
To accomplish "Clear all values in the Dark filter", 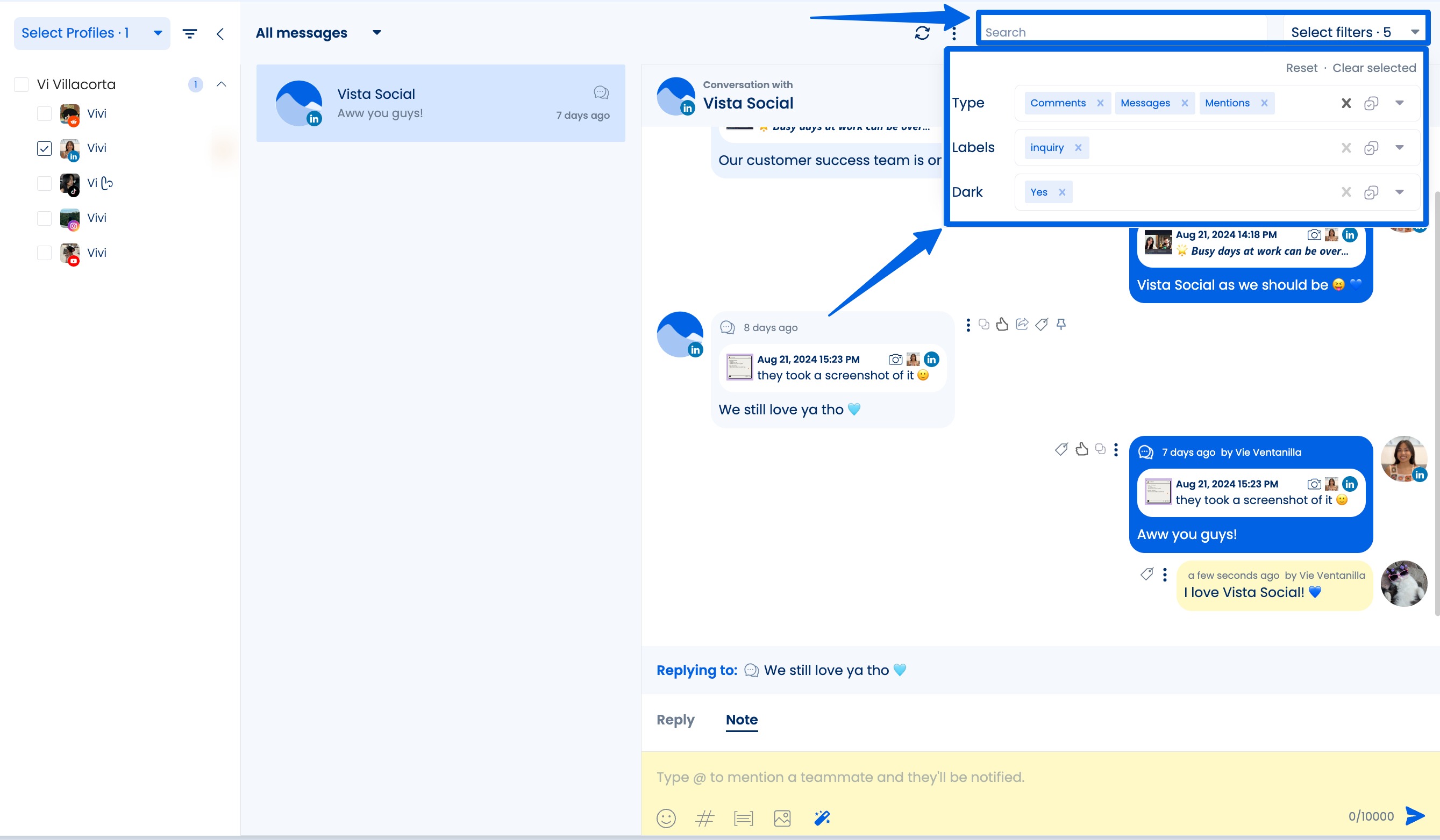I will click(1346, 192).
